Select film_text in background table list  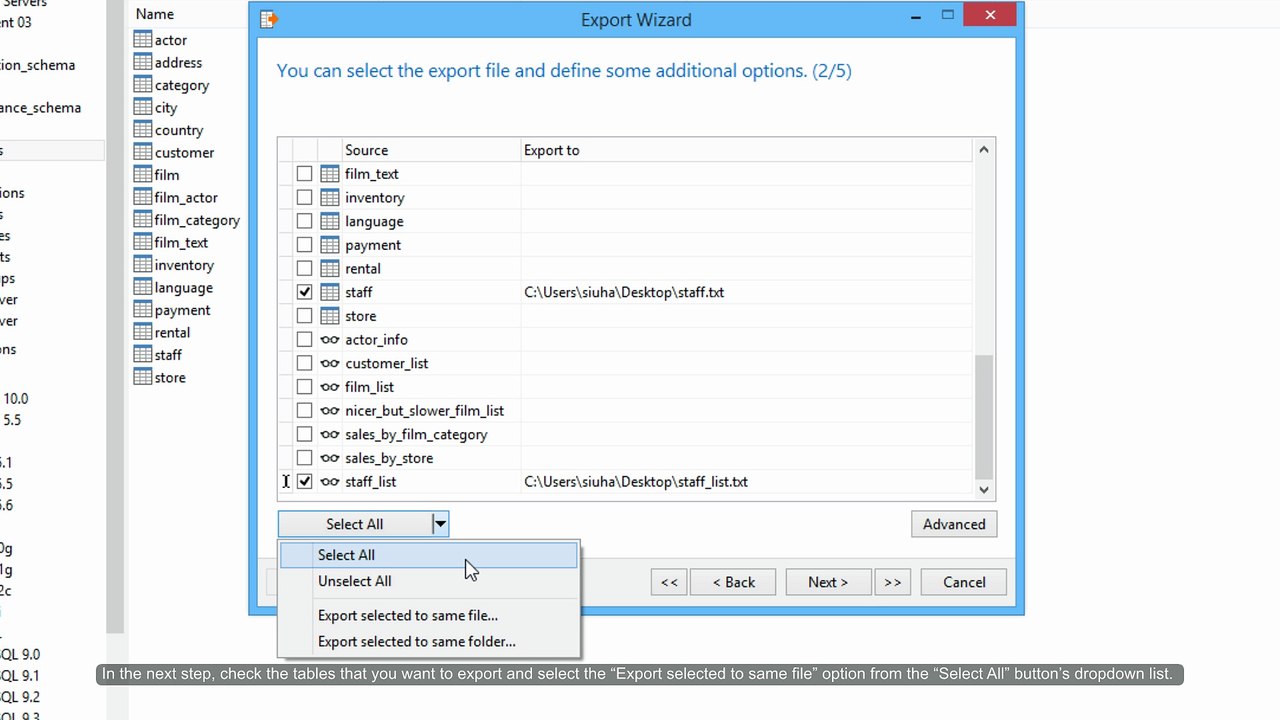(181, 242)
